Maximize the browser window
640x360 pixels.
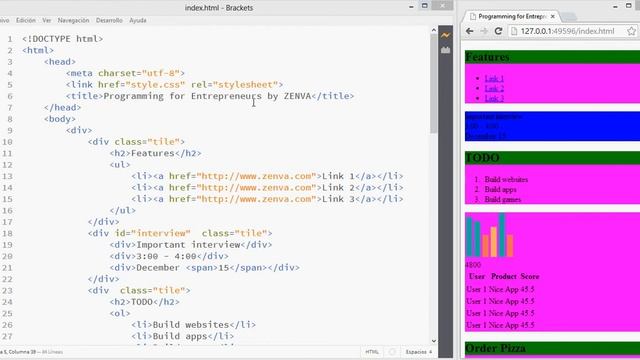tap(629, 6)
